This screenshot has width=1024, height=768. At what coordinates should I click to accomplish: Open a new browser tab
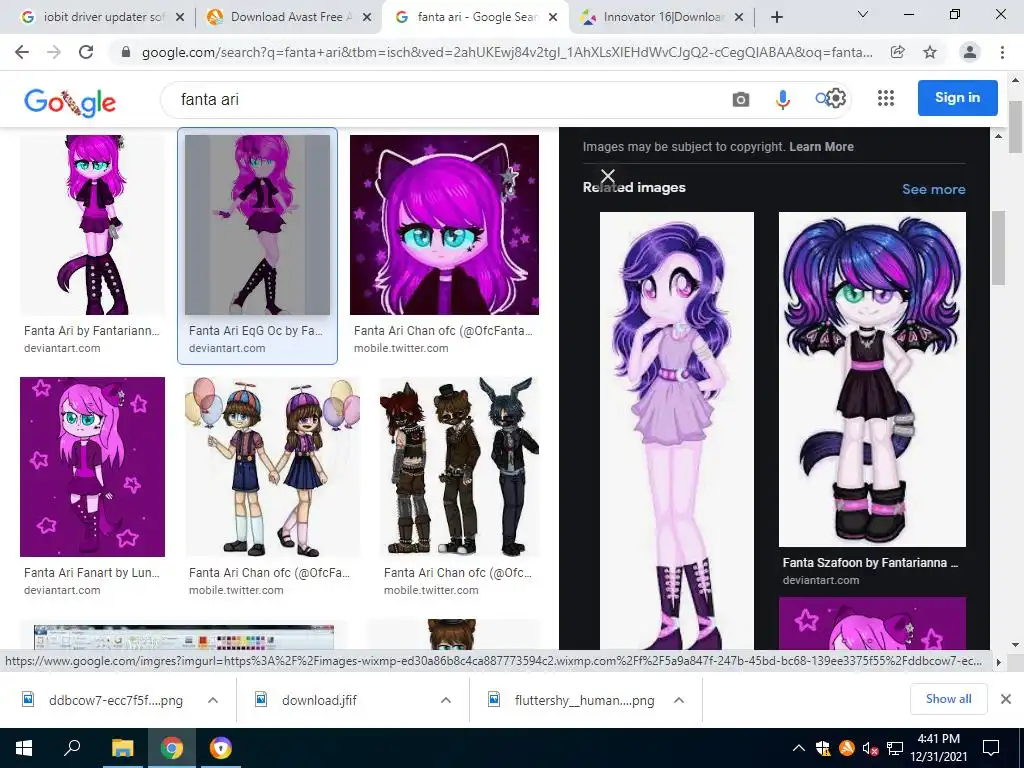776,17
